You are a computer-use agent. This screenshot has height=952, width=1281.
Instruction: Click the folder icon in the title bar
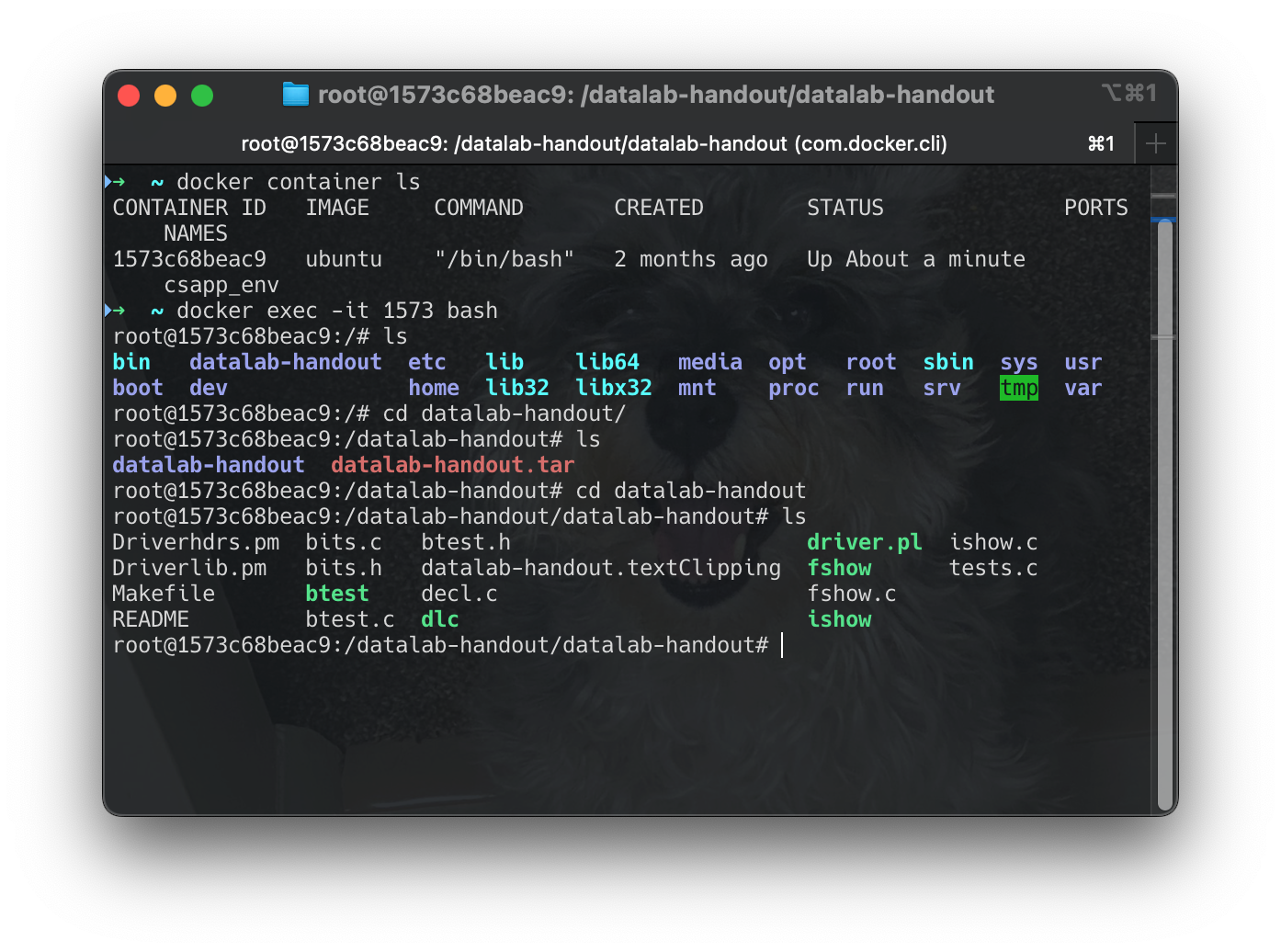coord(295,94)
